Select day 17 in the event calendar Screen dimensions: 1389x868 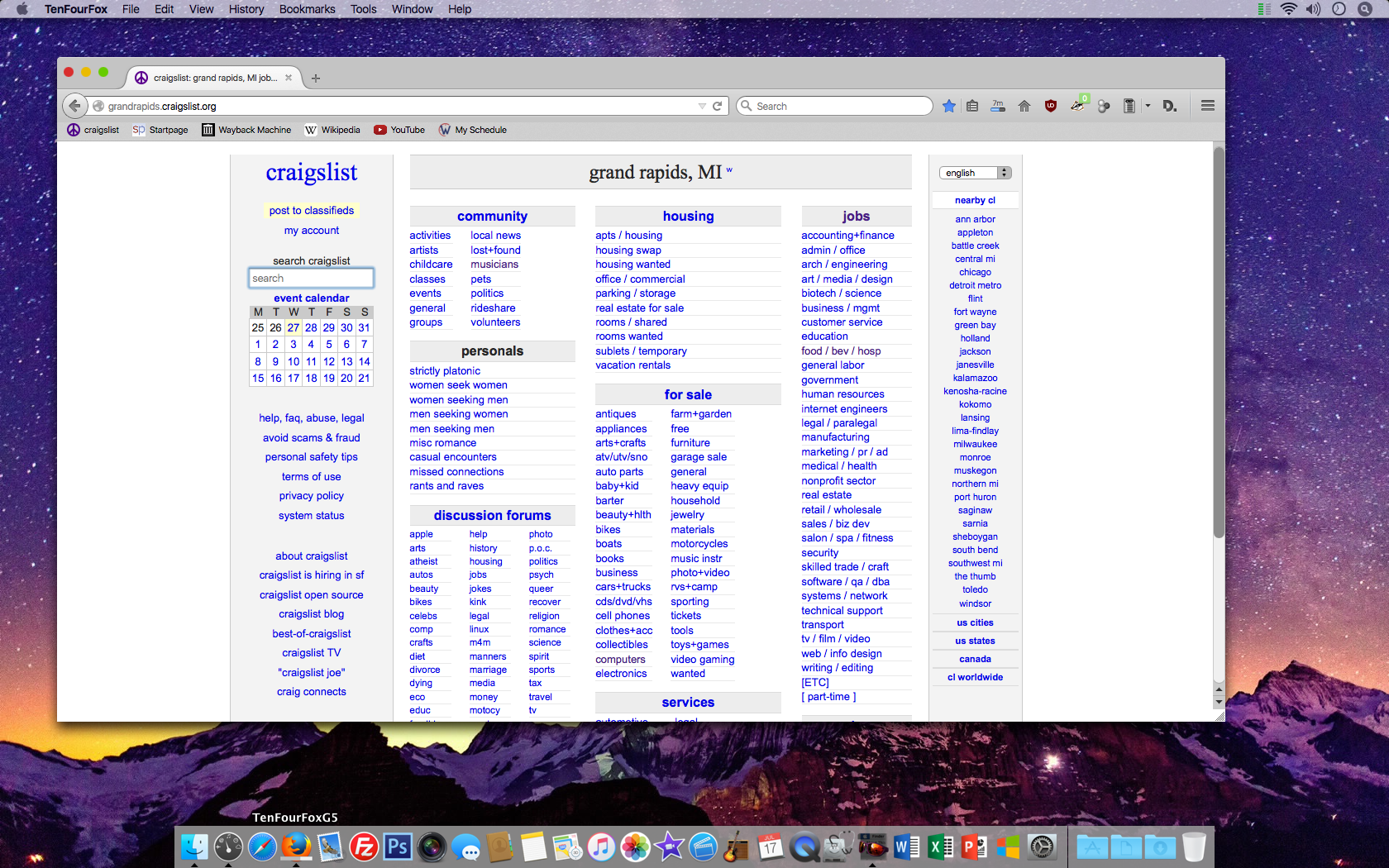(x=294, y=379)
